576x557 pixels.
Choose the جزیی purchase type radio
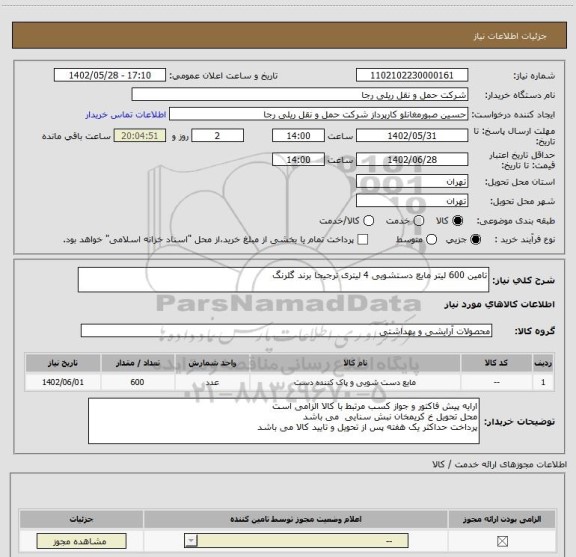click(476, 240)
